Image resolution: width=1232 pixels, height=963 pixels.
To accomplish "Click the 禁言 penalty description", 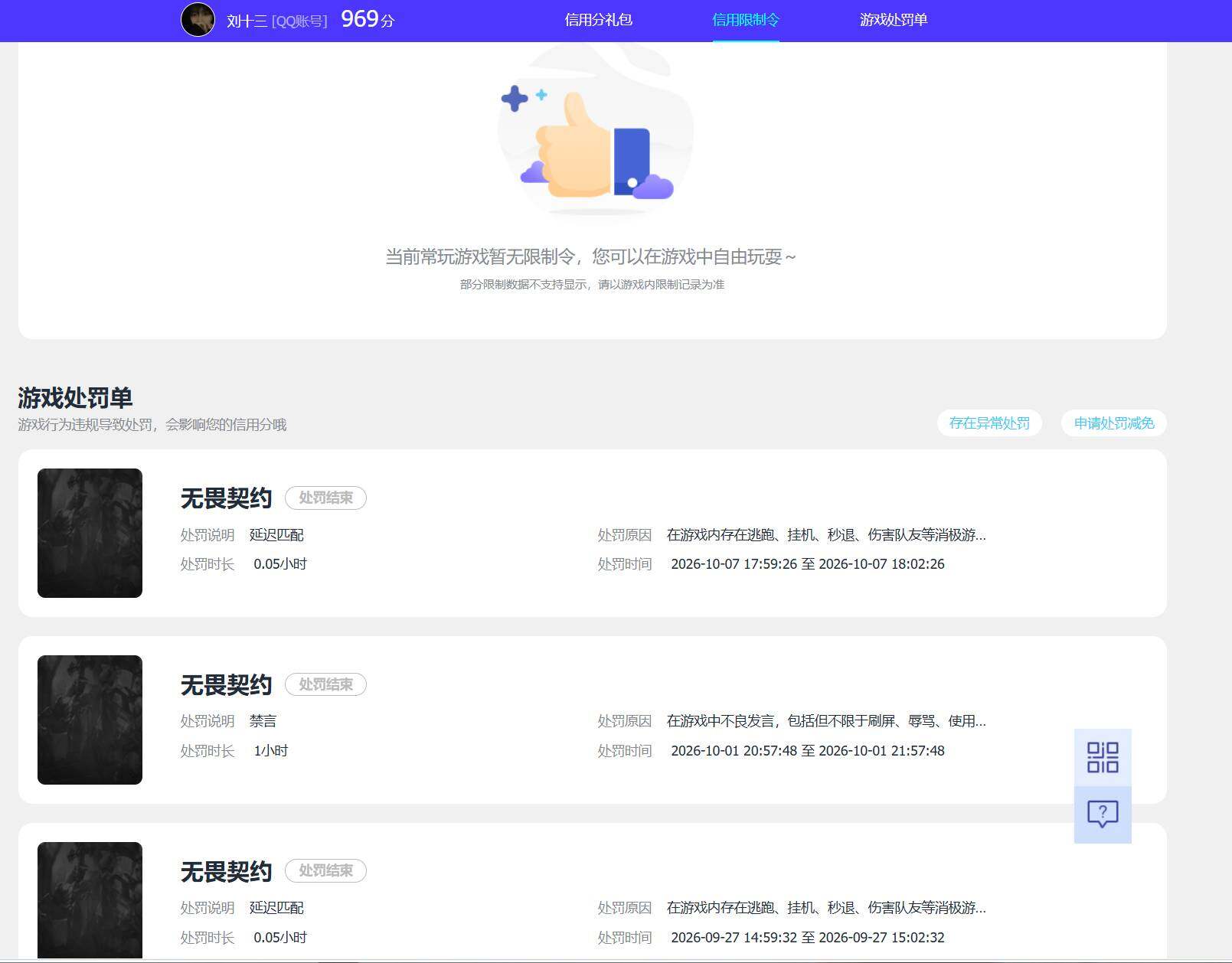I will click(263, 721).
